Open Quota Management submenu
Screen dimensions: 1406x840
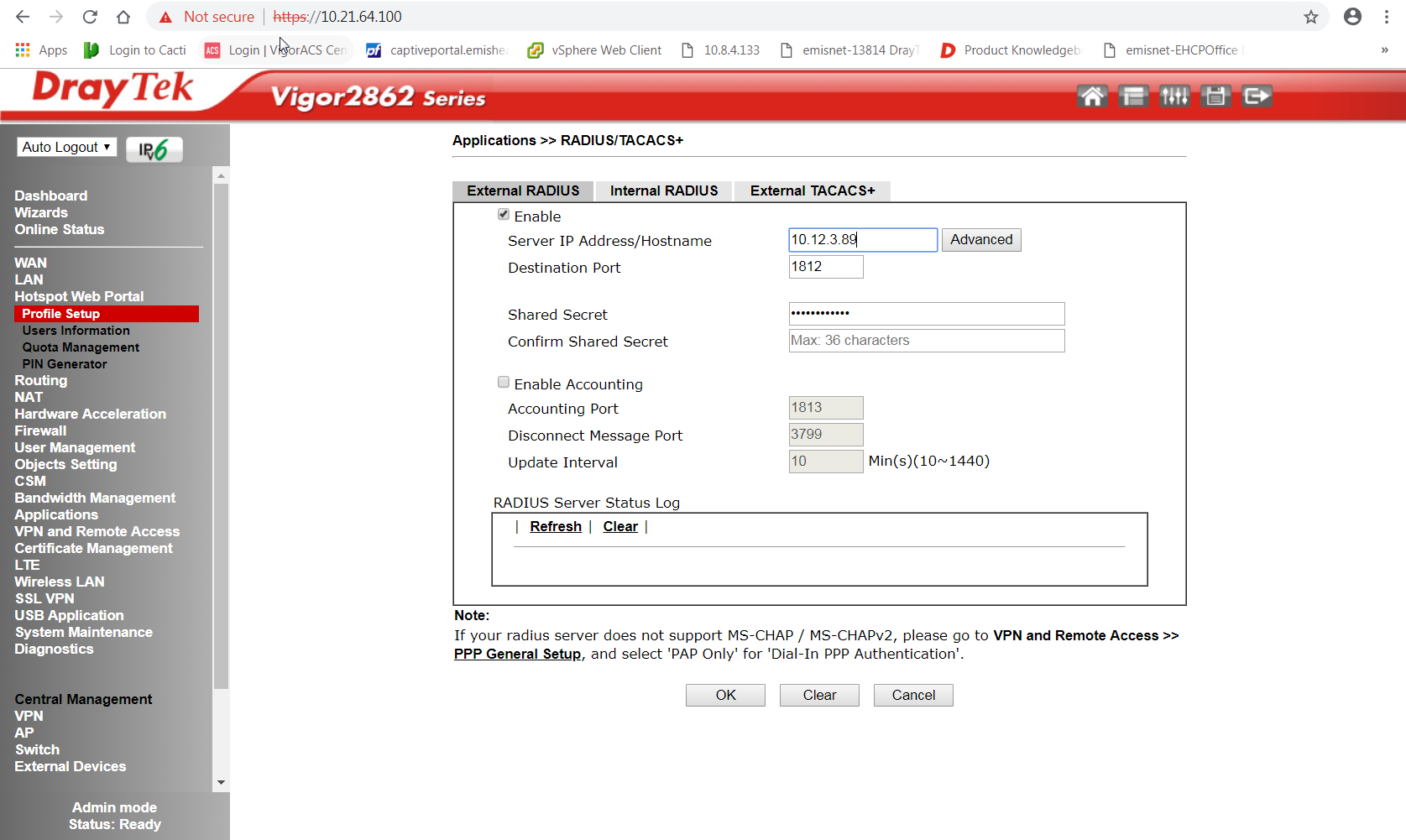pos(81,347)
